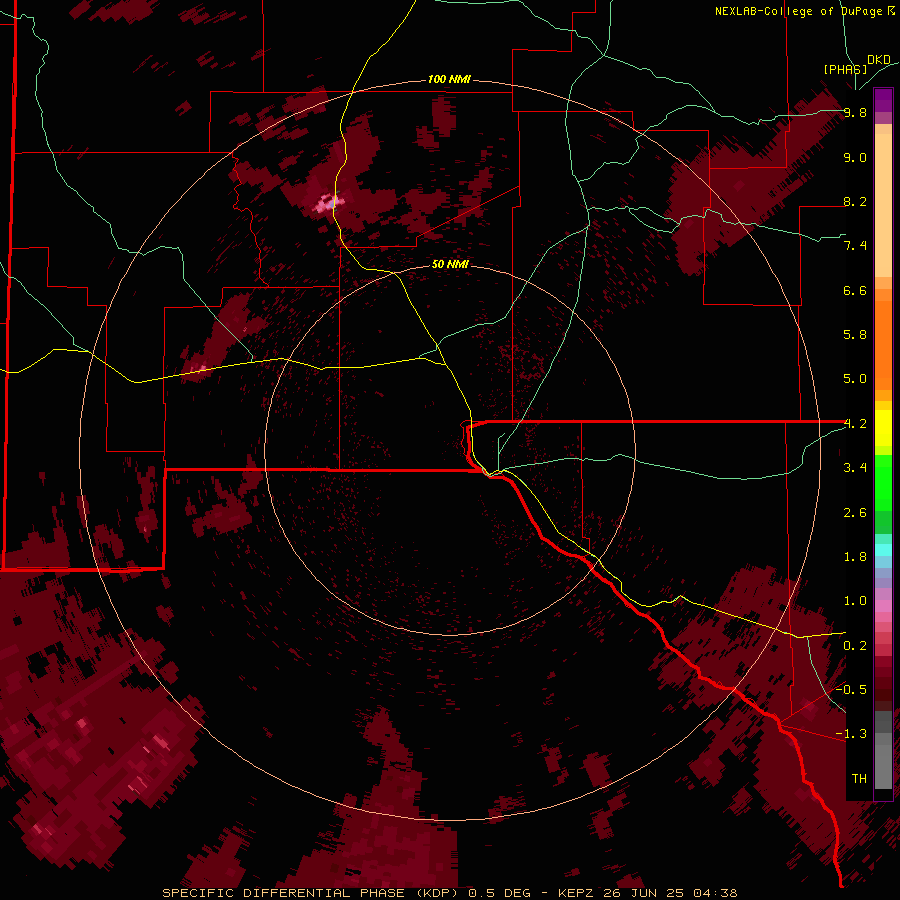The width and height of the screenshot is (900, 900).
Task: Pick the bright green segment of the color bar
Action: pyautogui.click(x=883, y=488)
